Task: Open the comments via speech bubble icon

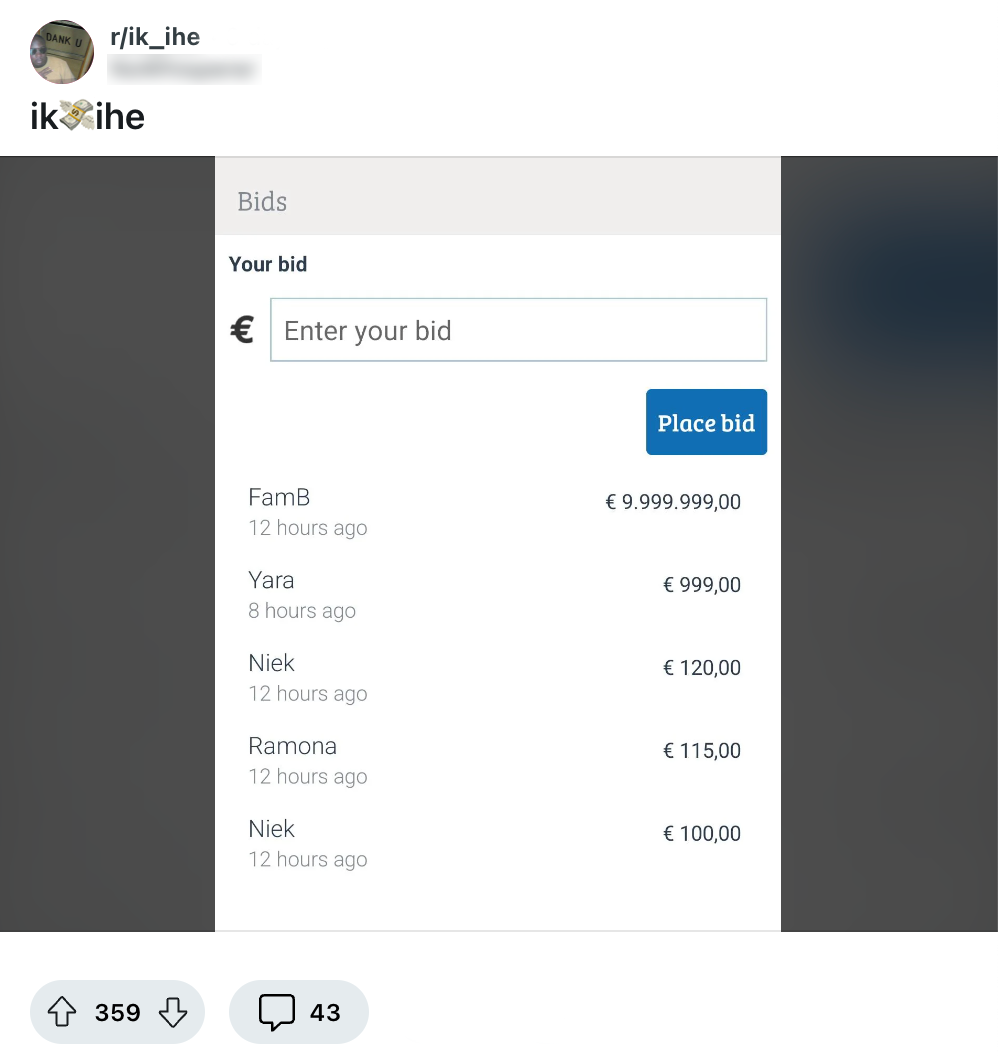Action: (276, 1013)
